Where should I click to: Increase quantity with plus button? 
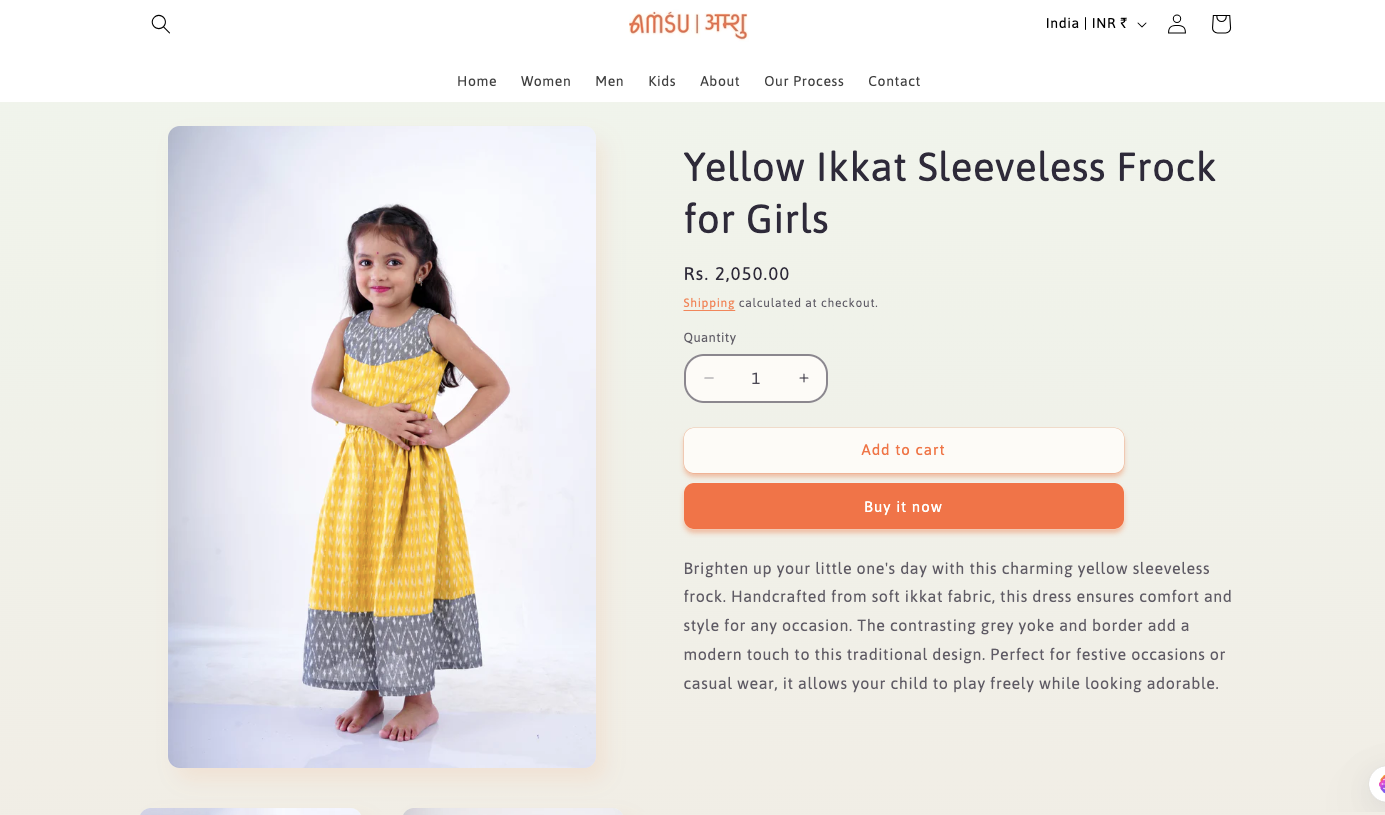click(803, 379)
